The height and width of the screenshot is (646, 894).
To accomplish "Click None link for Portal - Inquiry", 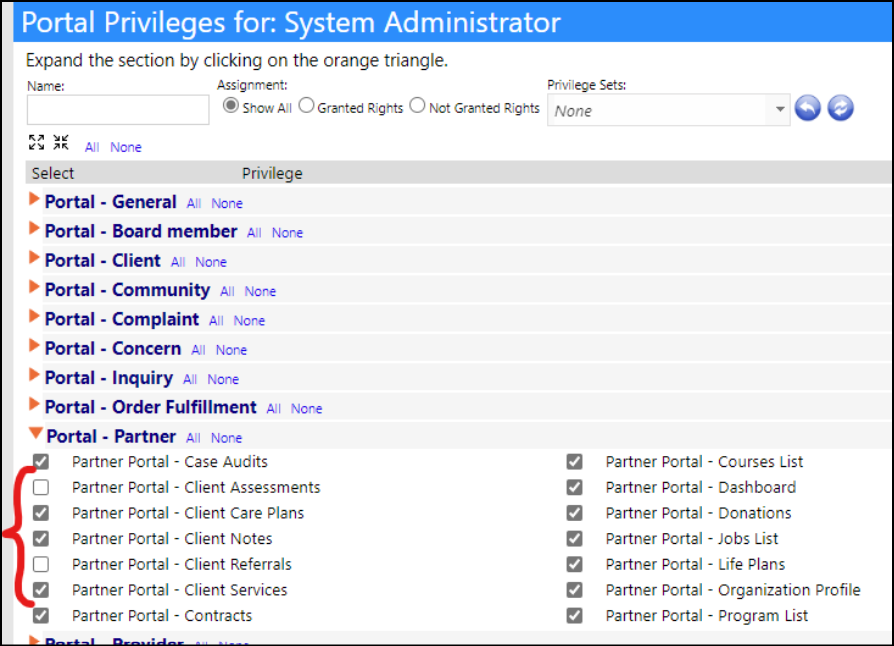I will point(223,379).
